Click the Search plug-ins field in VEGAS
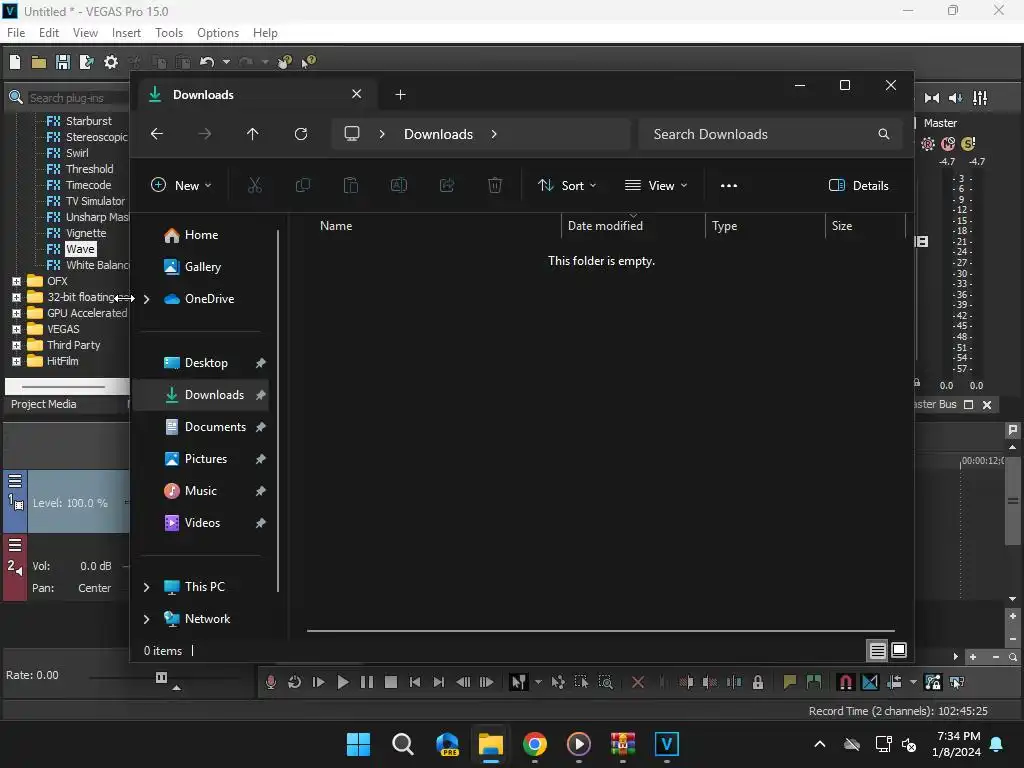This screenshot has height=768, width=1024. pyautogui.click(x=77, y=98)
